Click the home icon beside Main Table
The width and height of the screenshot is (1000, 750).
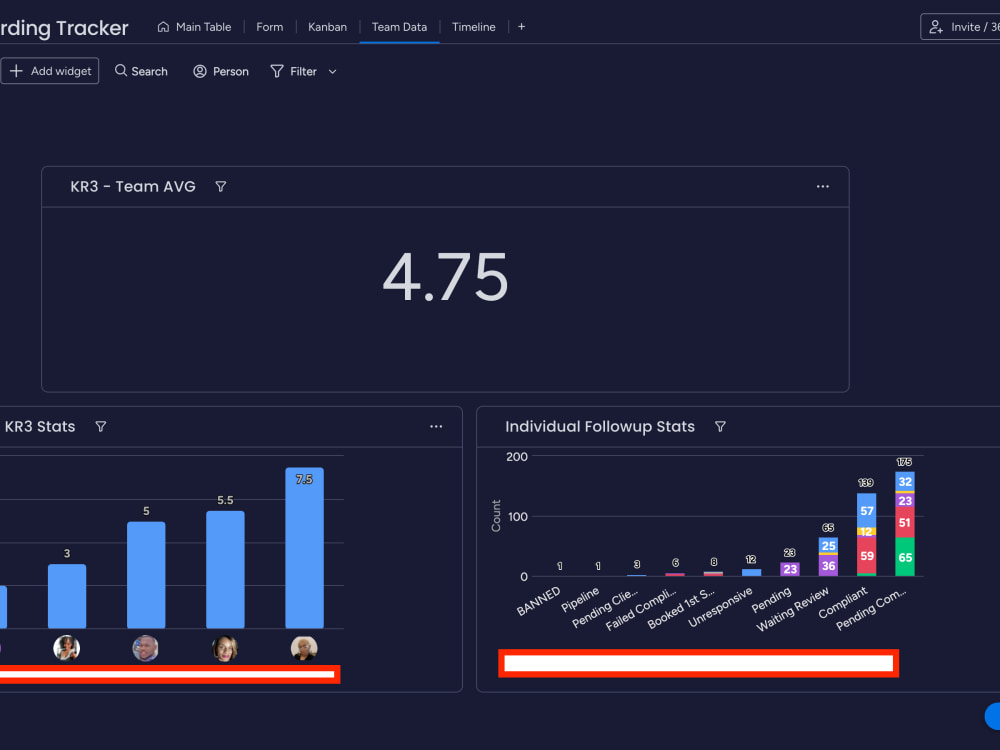163,27
